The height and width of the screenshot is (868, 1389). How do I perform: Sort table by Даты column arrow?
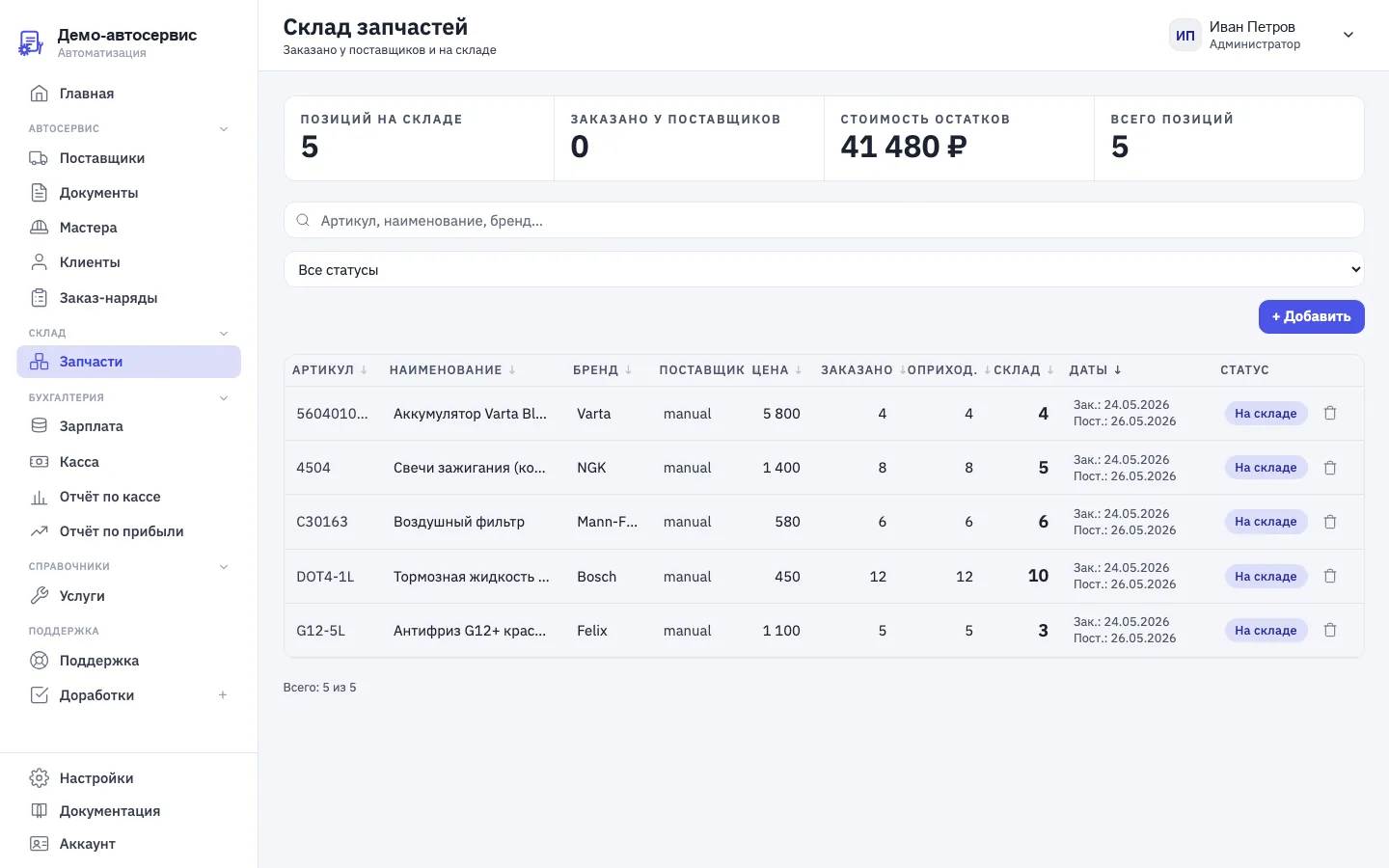pos(1118,370)
